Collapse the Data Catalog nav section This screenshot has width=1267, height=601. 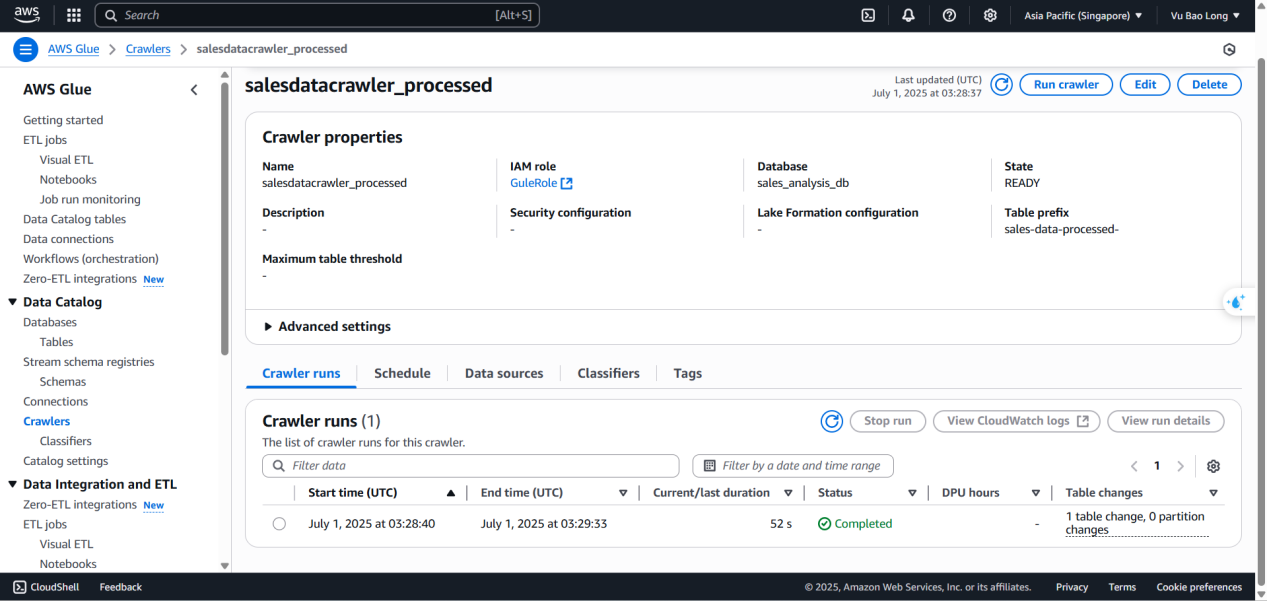[x=12, y=302]
